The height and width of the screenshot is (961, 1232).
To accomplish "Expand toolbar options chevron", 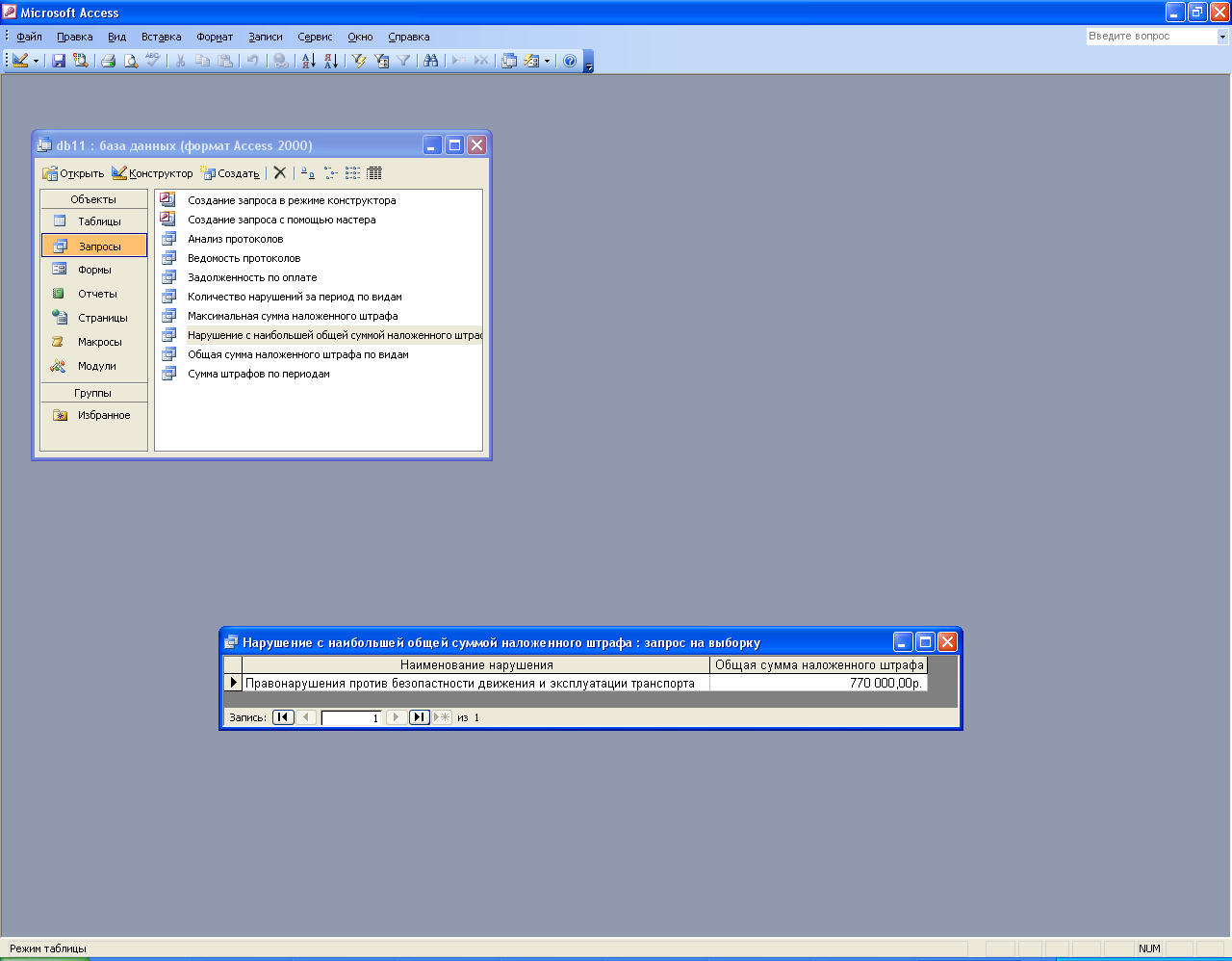I will click(x=589, y=62).
